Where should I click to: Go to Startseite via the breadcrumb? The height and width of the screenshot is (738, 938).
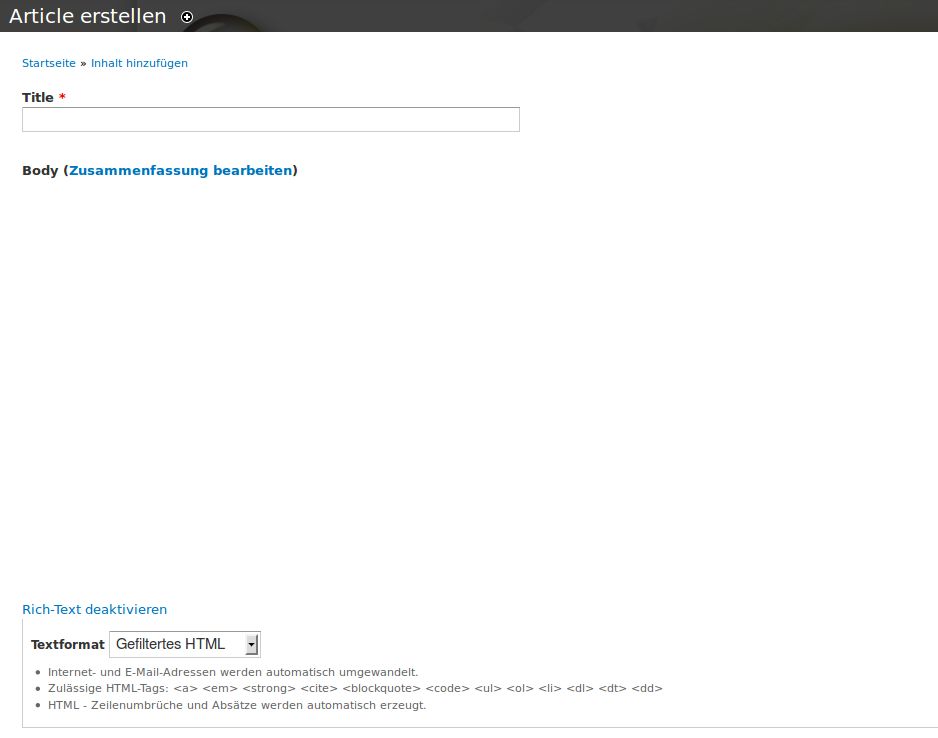[x=49, y=63]
